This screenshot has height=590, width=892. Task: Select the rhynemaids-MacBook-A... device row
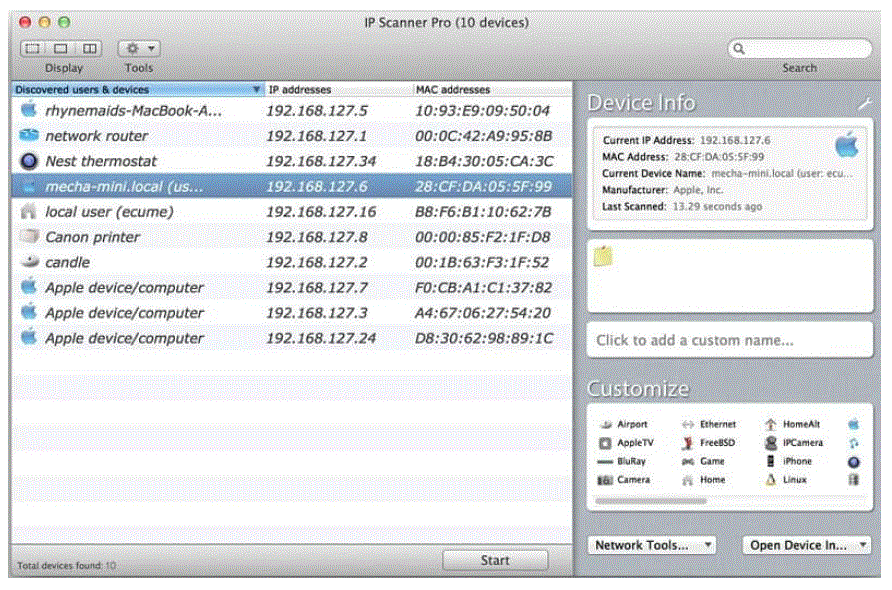(292, 110)
